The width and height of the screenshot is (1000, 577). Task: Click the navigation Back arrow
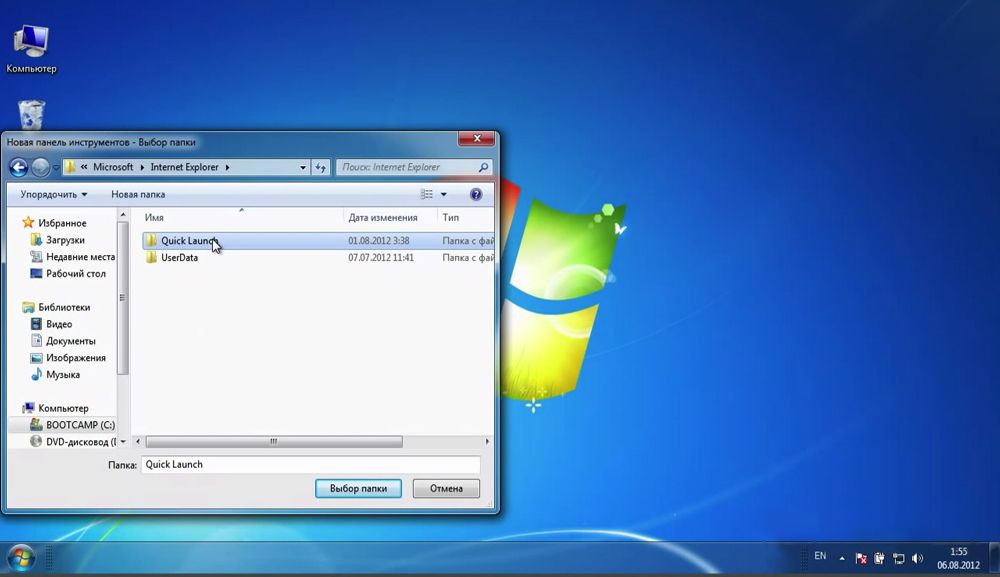click(x=18, y=167)
